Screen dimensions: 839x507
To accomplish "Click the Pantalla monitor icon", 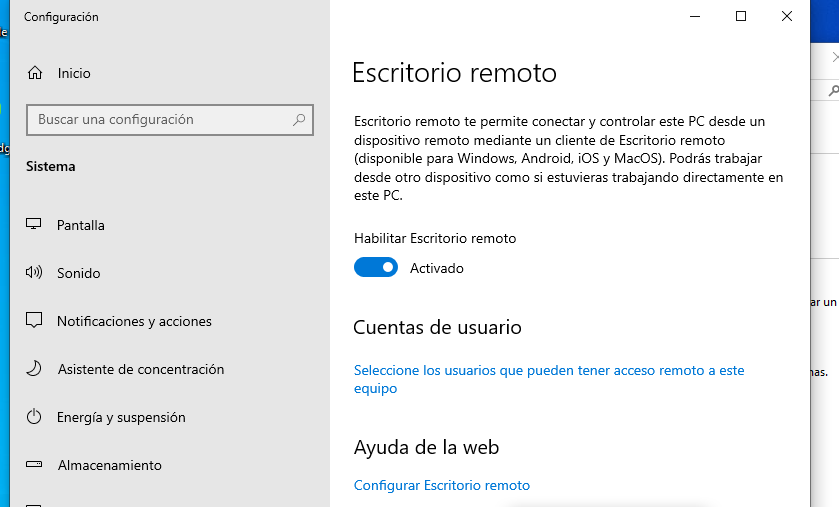I will click(x=34, y=224).
